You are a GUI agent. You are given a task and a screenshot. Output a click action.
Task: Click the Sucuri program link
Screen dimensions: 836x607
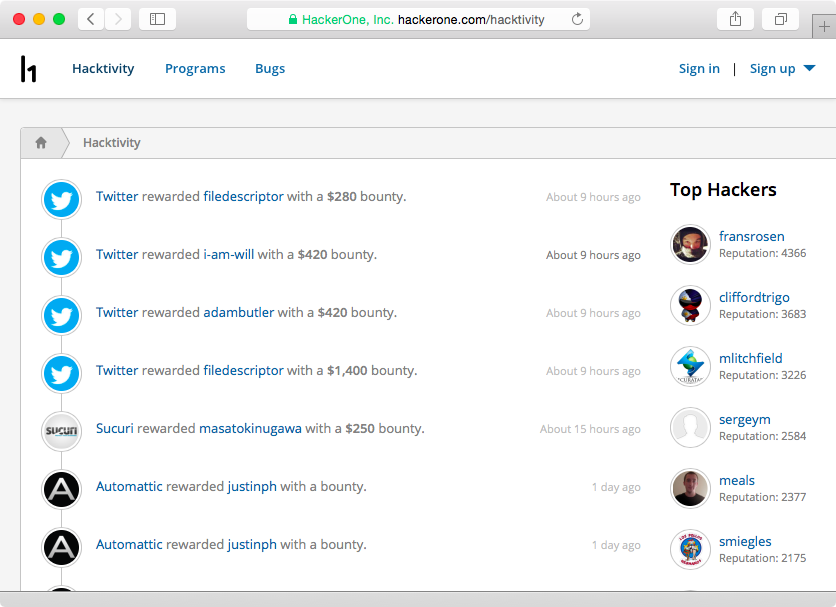[x=115, y=428]
